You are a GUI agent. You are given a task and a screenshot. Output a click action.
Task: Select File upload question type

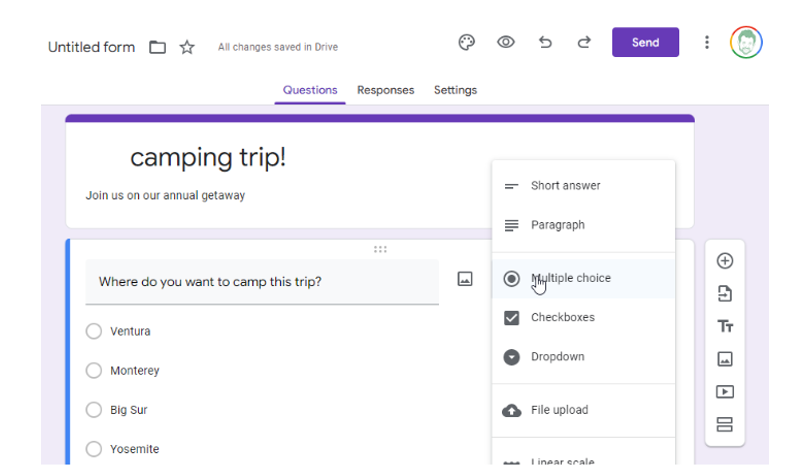coord(583,410)
